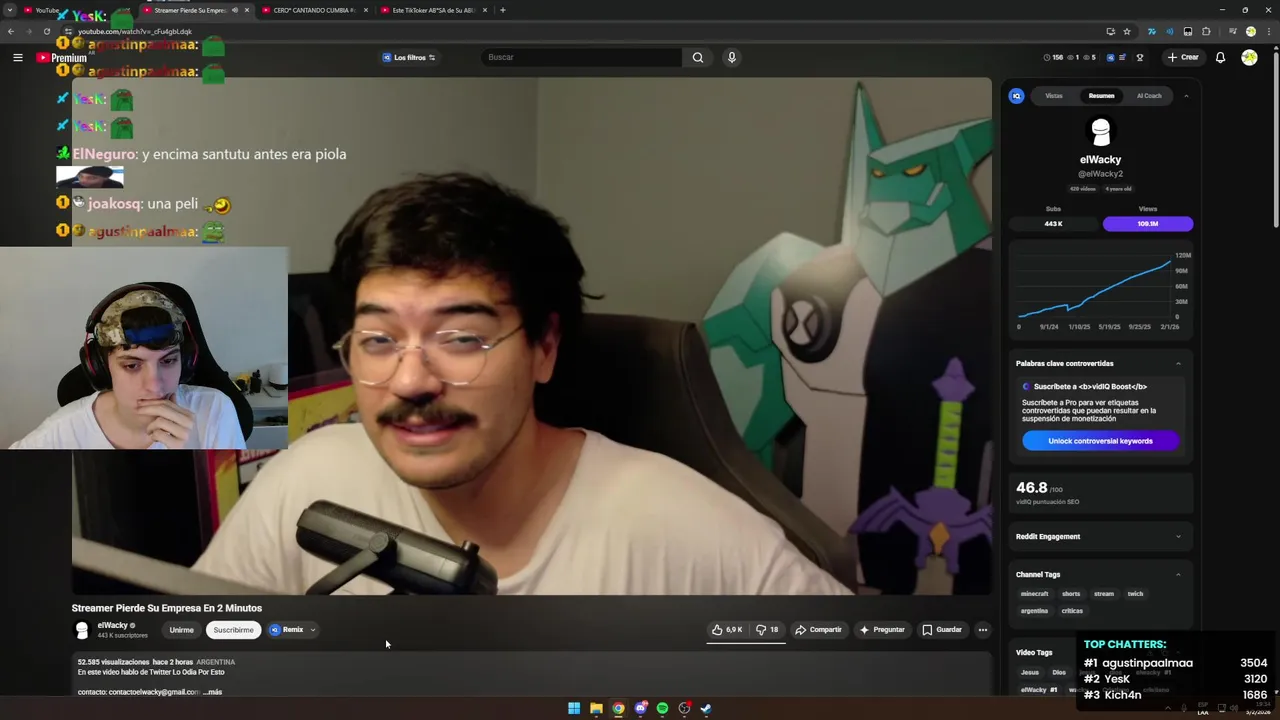Collapse the Channel Tags section

1178,574
